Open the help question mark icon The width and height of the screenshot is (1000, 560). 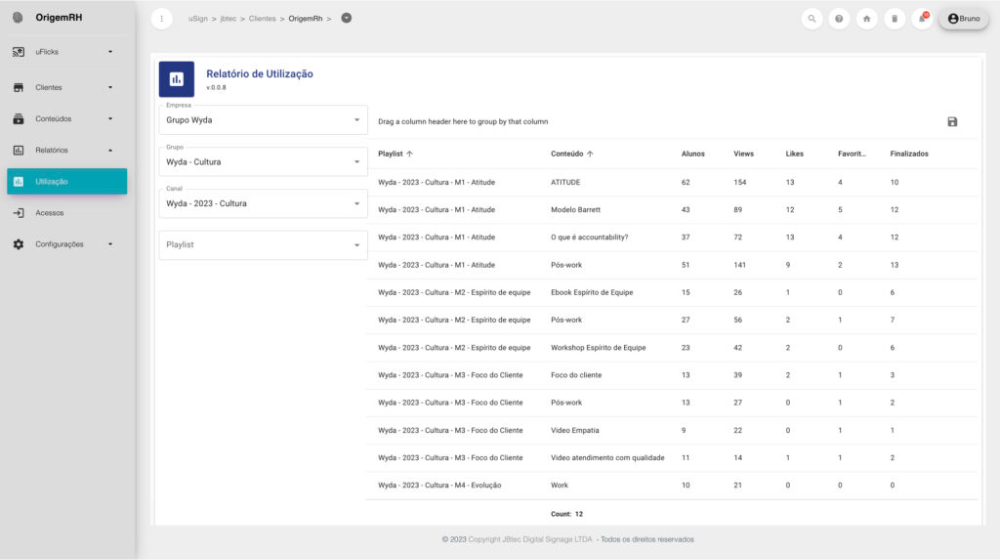(x=839, y=19)
